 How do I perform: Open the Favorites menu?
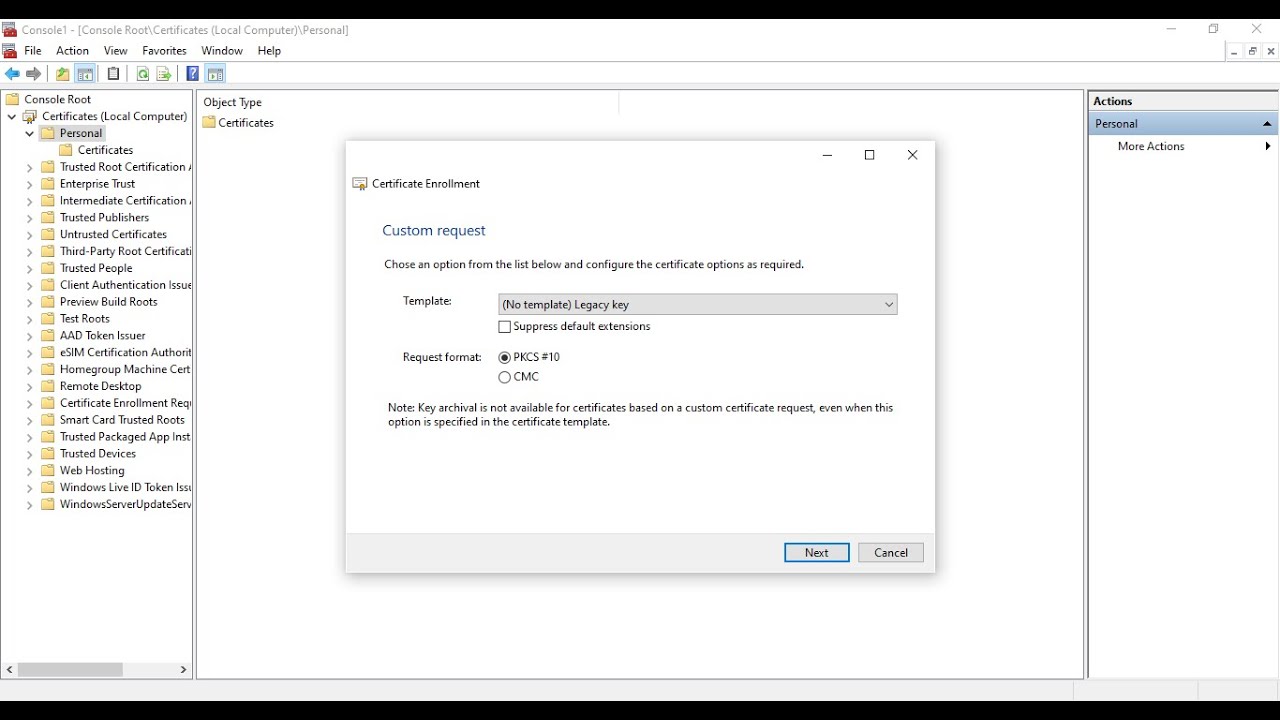pos(164,51)
